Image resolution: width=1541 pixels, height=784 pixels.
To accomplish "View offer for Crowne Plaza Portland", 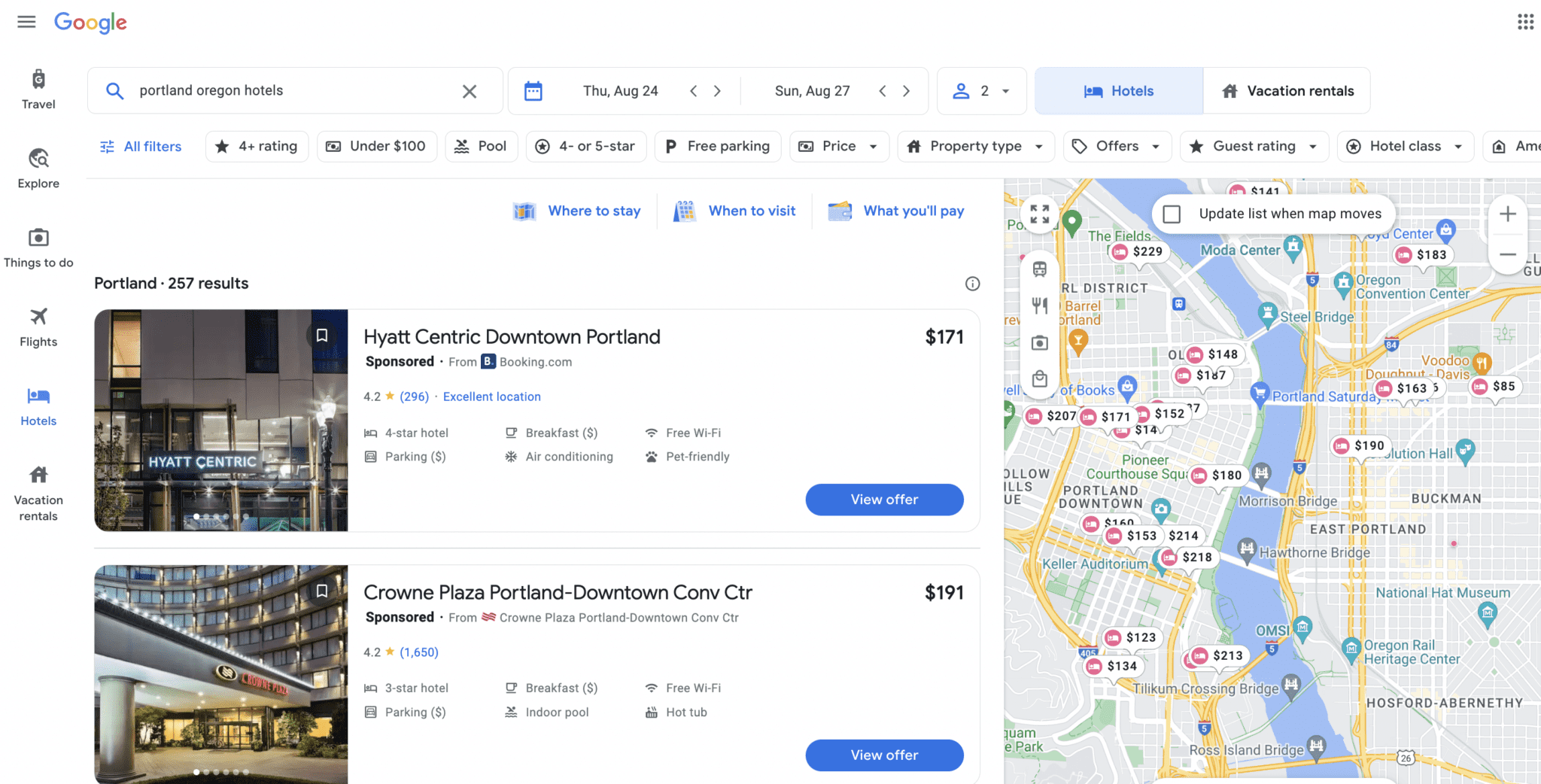I will 884,755.
